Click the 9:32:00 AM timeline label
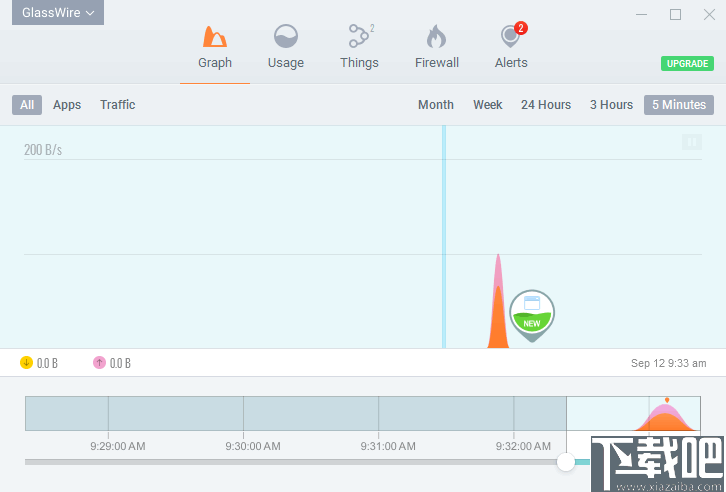Viewport: 726px width, 492px height. [523, 446]
